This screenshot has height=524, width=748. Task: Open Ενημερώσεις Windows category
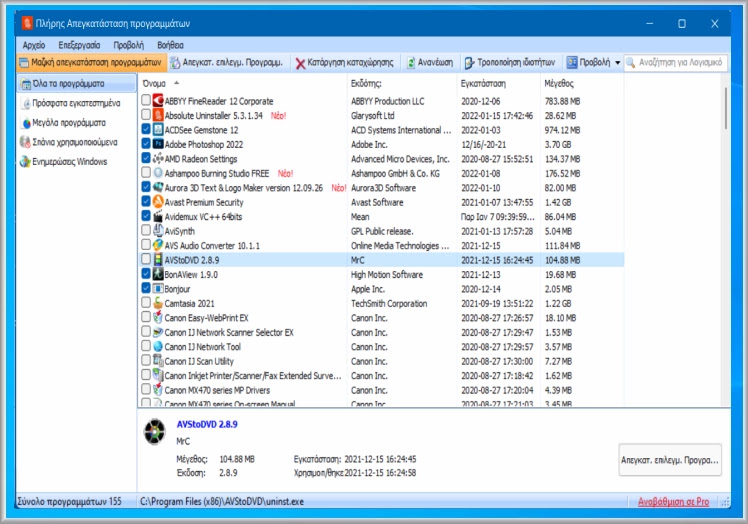click(63, 162)
